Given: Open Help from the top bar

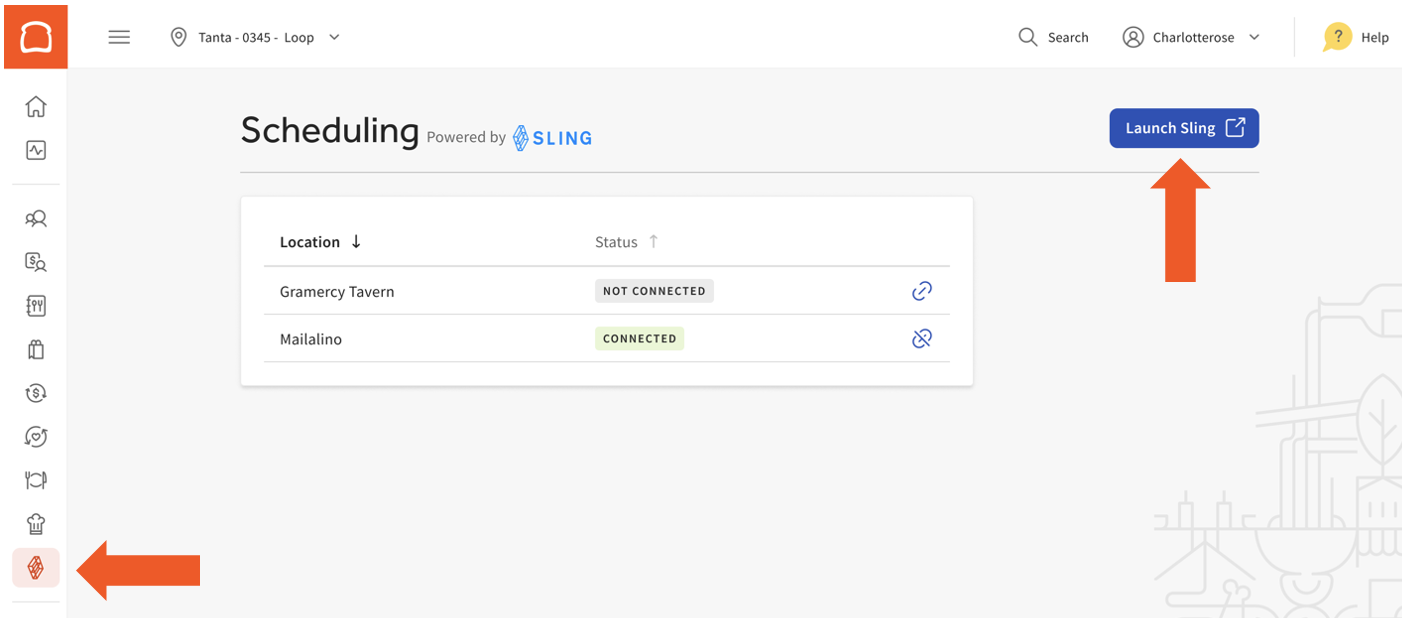Looking at the screenshot, I should click(1357, 37).
